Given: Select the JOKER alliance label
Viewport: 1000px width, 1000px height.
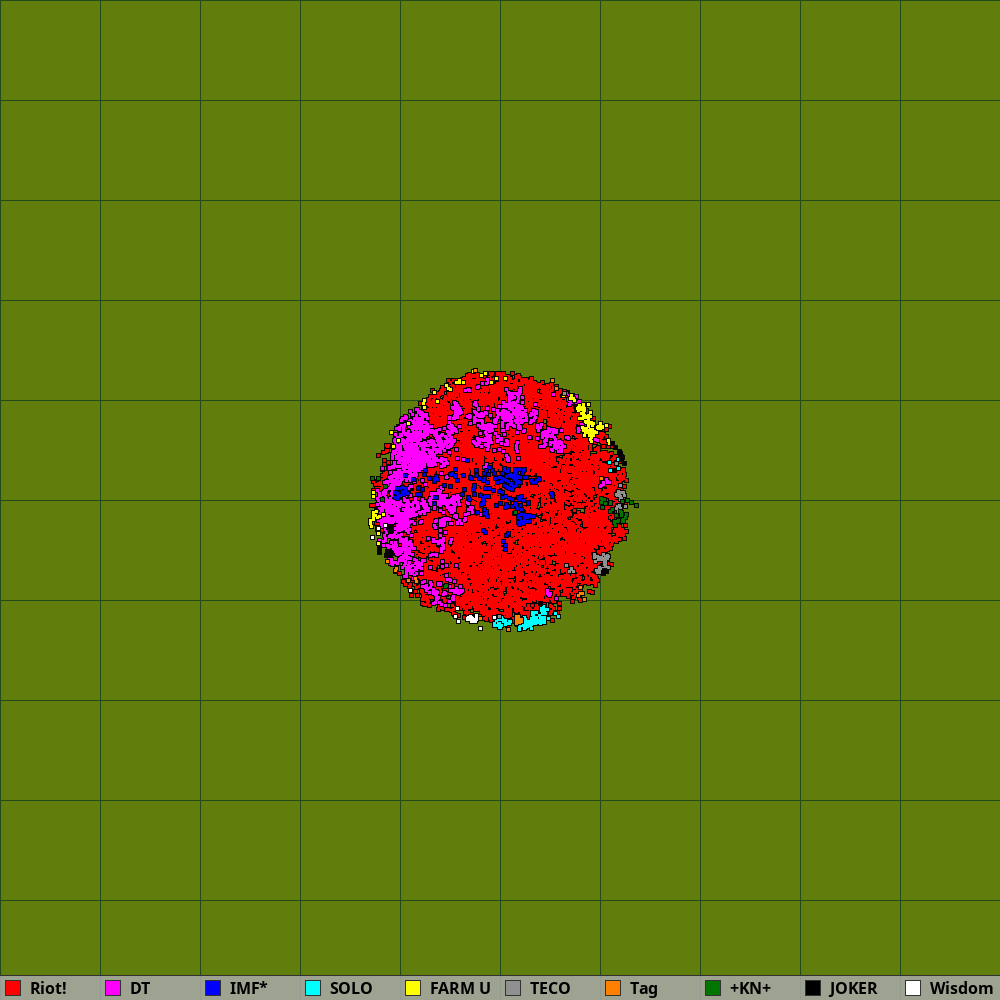Looking at the screenshot, I should [x=853, y=988].
